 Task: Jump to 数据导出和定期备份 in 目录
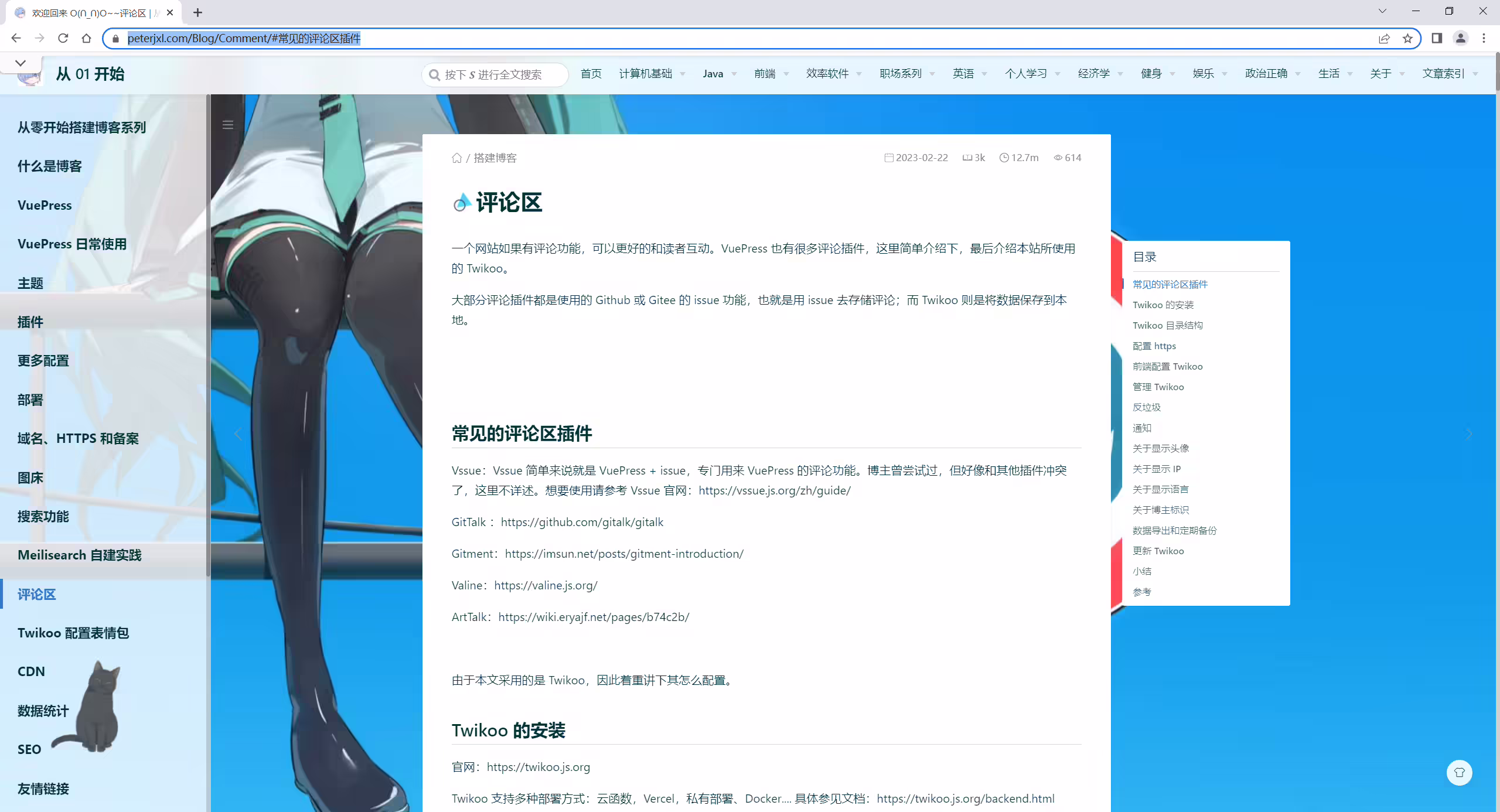pos(1175,530)
